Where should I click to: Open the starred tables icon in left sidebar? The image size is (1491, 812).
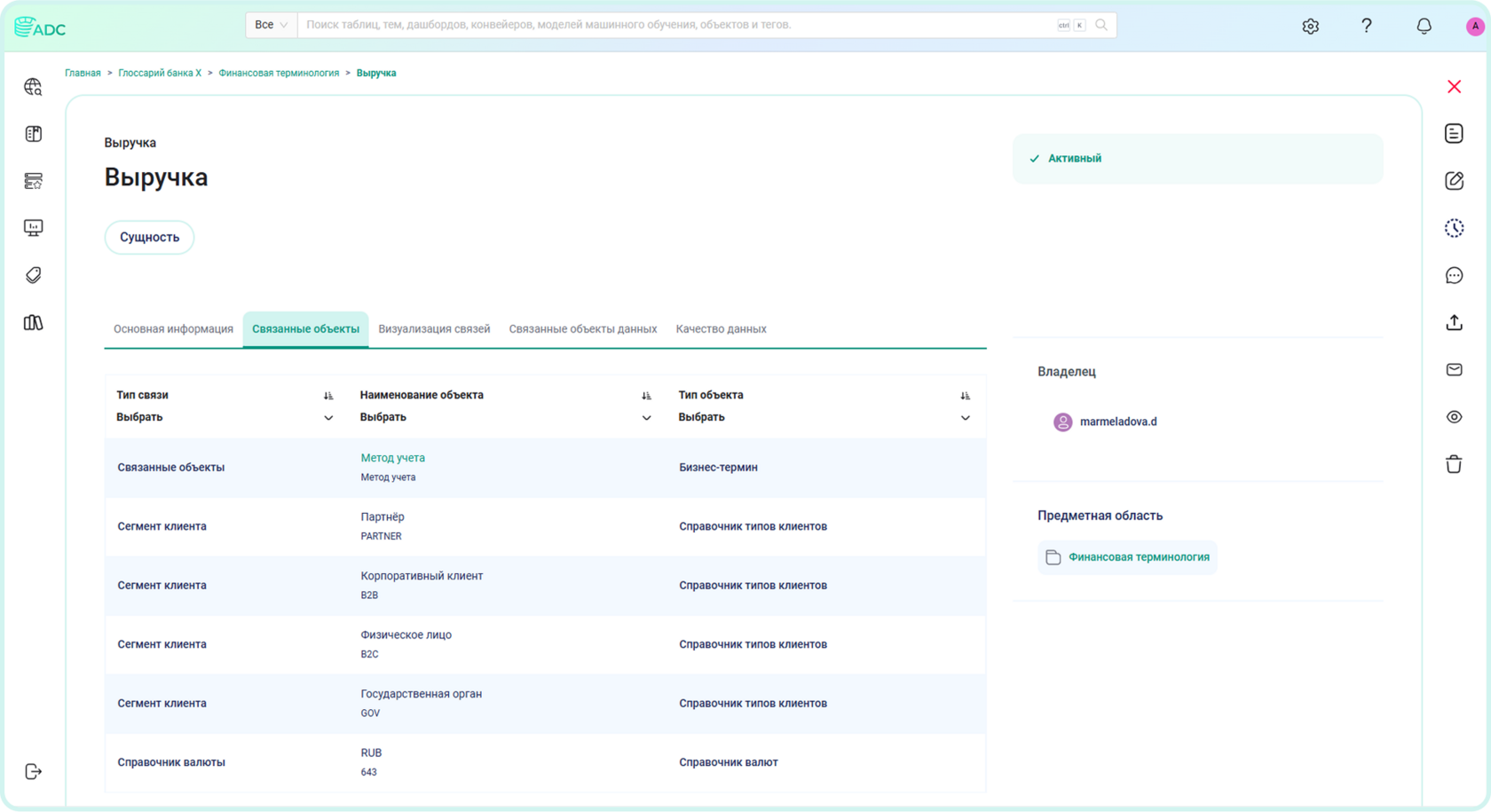click(33, 181)
